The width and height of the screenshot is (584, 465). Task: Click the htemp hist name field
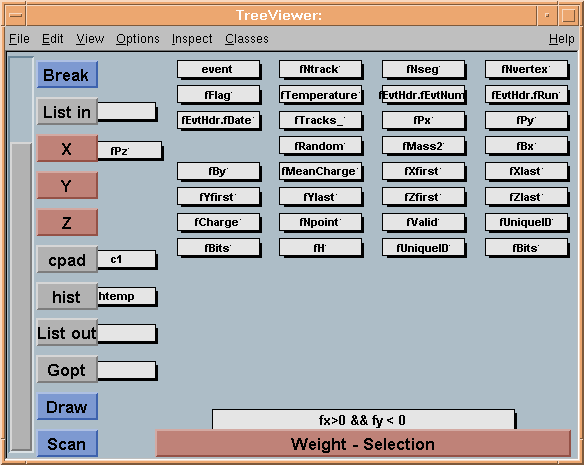tap(127, 296)
